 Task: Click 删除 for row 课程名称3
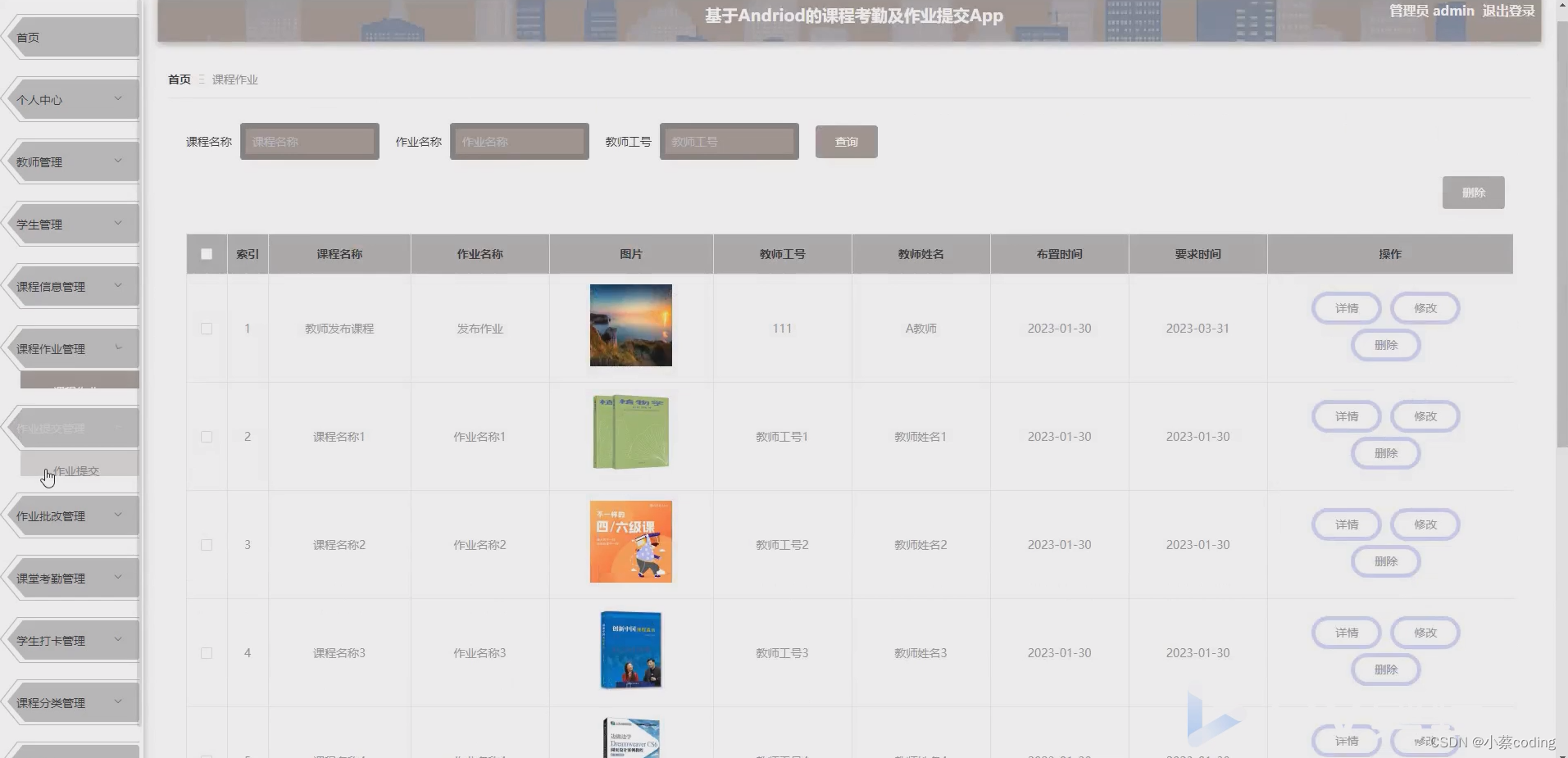click(1386, 669)
